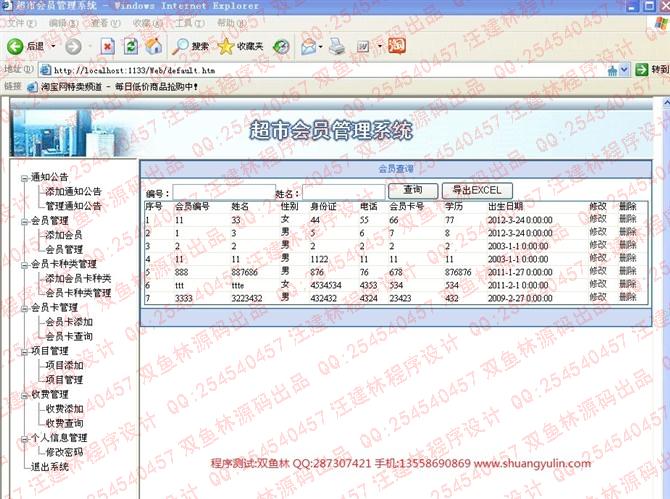The height and width of the screenshot is (499, 670).
Task: Click the www.shuangyulin.com footer text
Action: 532,464
